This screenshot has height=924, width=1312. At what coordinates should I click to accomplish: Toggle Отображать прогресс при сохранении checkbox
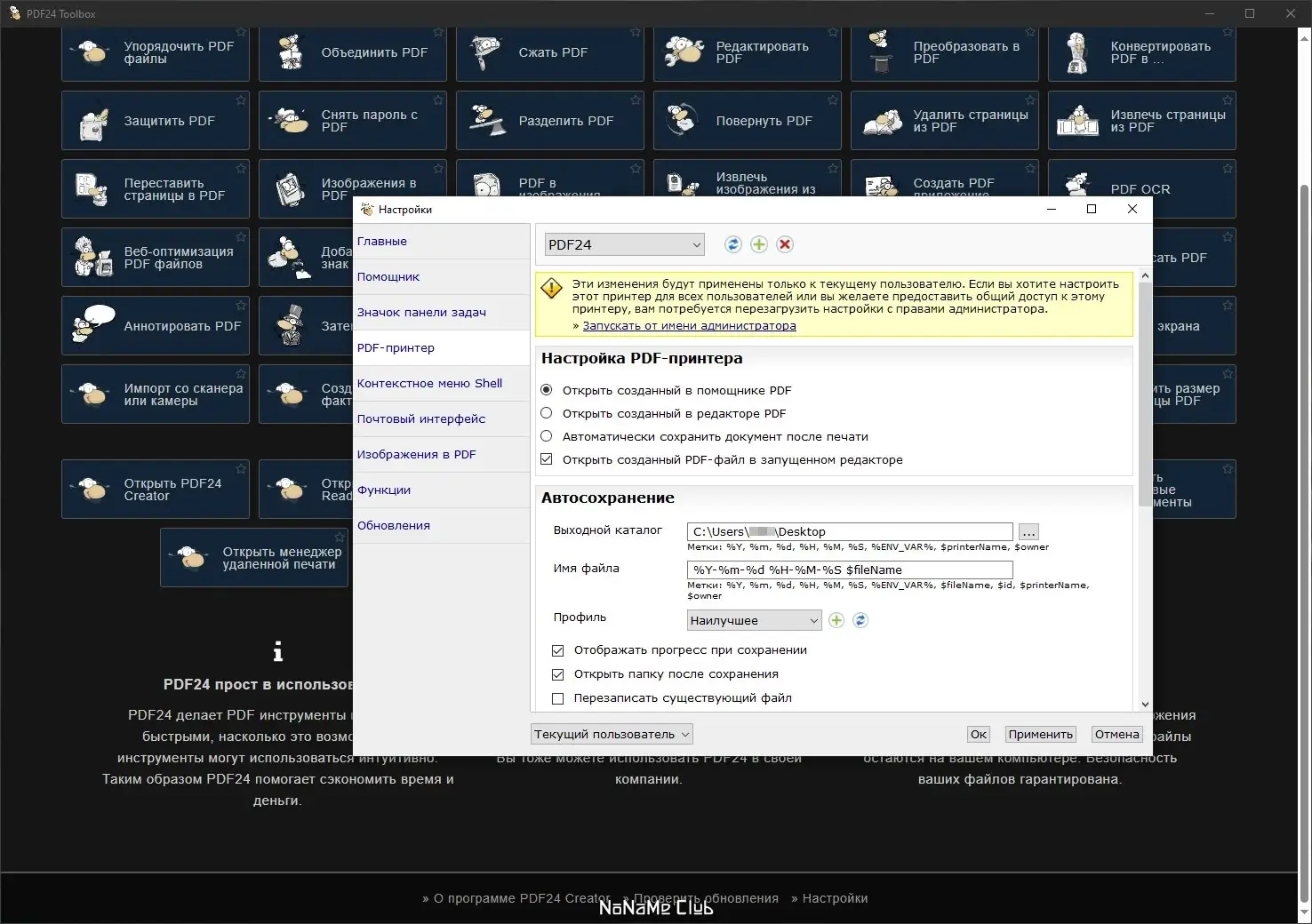pos(558,650)
